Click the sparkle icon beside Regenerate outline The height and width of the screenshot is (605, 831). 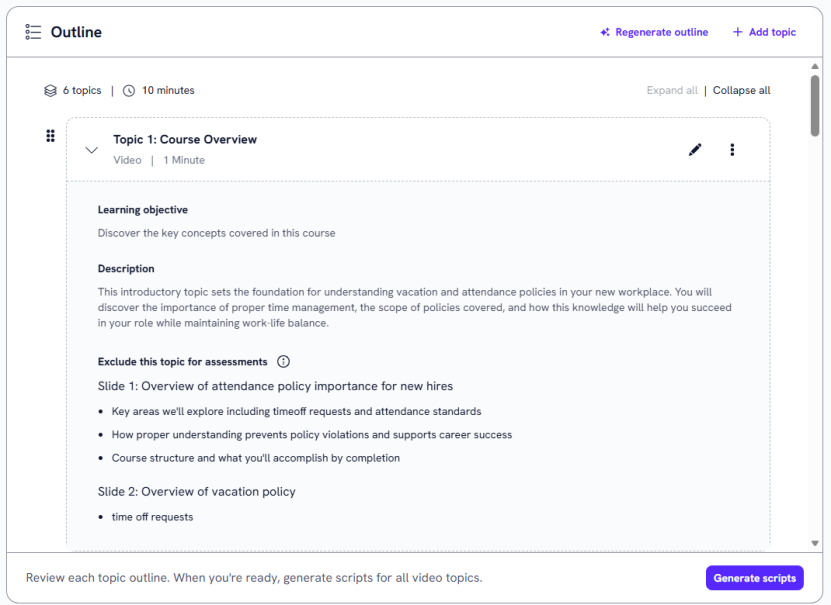[x=605, y=32]
